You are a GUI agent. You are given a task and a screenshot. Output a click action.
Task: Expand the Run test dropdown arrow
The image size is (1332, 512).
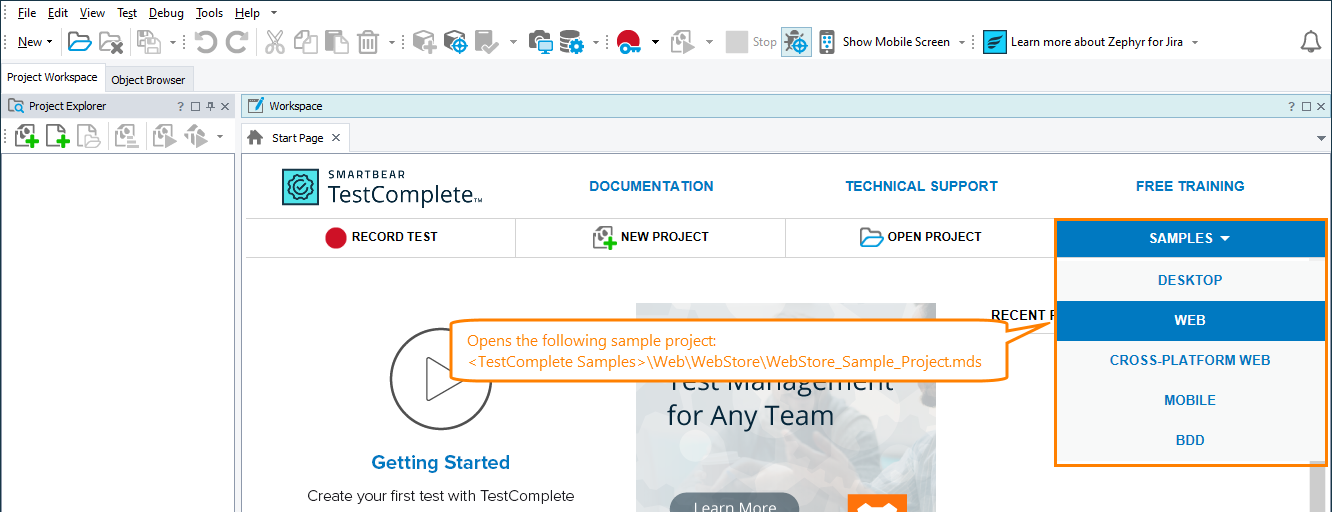click(709, 42)
